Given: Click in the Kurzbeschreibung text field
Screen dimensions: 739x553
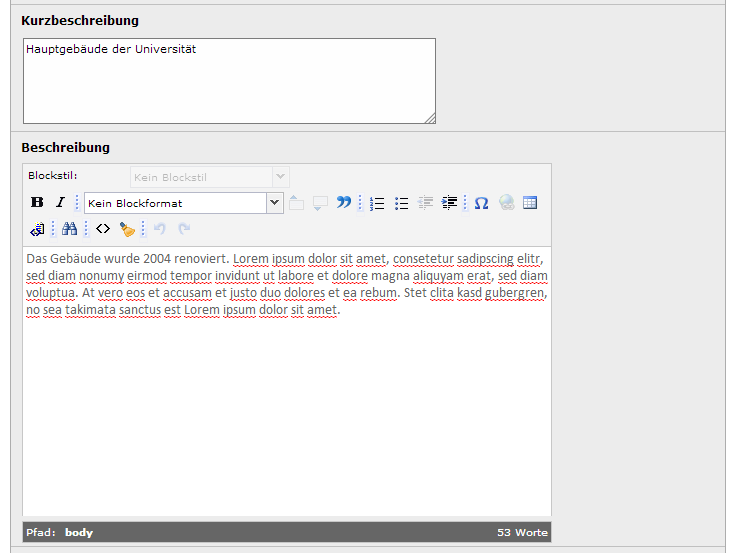Looking at the screenshot, I should 229,81.
